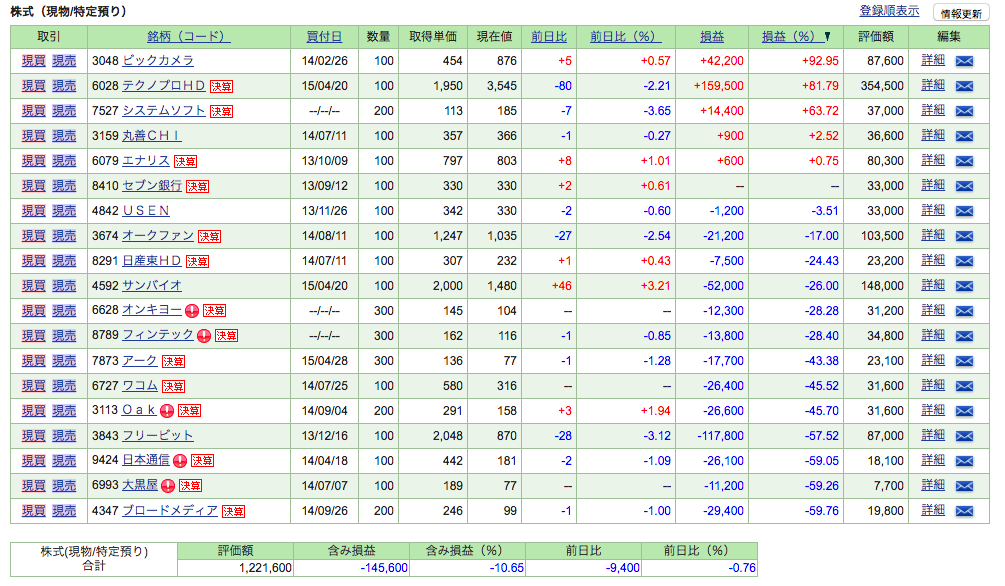Viewport: 1005px width, 586px height.
Task: Open the mail alert icon for ブロードメディア
Action: click(x=964, y=511)
